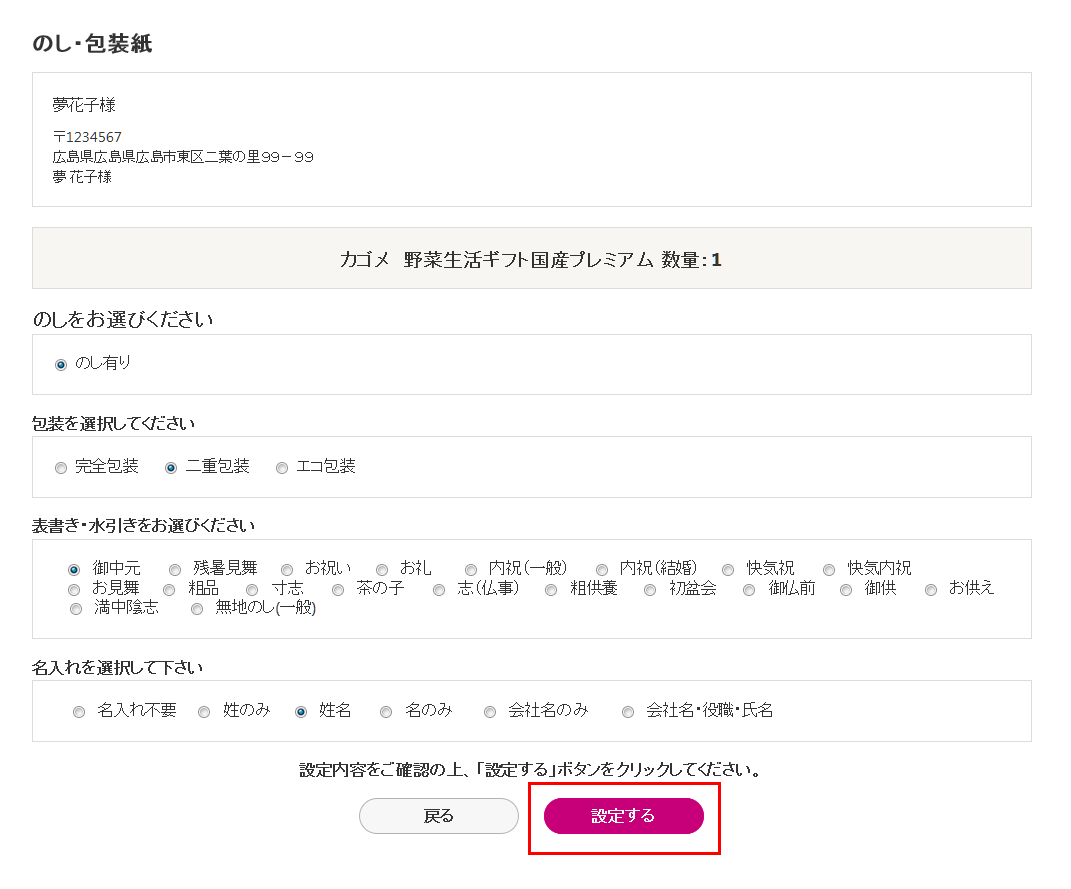This screenshot has width=1071, height=889.
Task: Click the 包装を選択してください heading
Action: pyautogui.click(x=113, y=424)
